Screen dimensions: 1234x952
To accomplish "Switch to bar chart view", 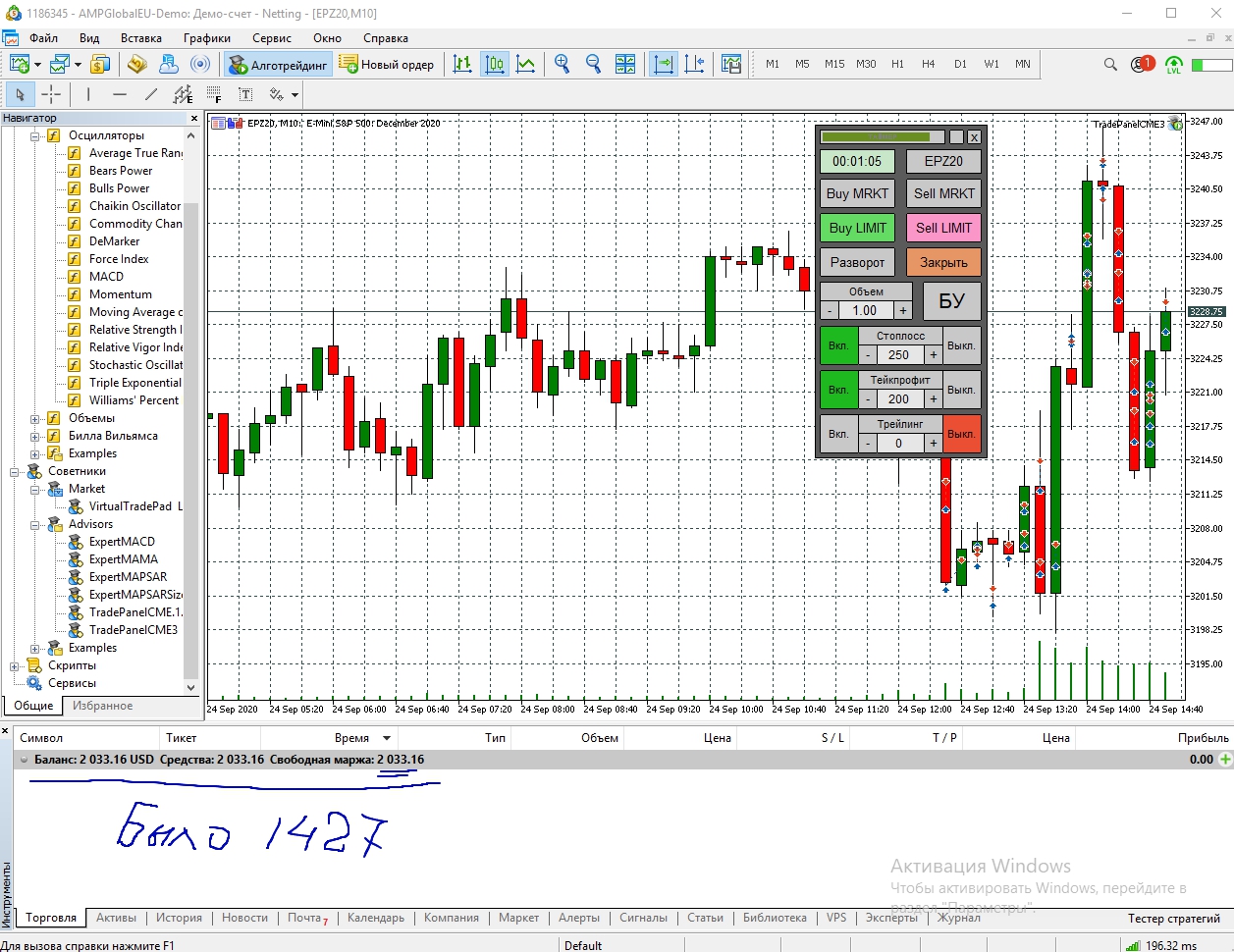I will [462, 64].
